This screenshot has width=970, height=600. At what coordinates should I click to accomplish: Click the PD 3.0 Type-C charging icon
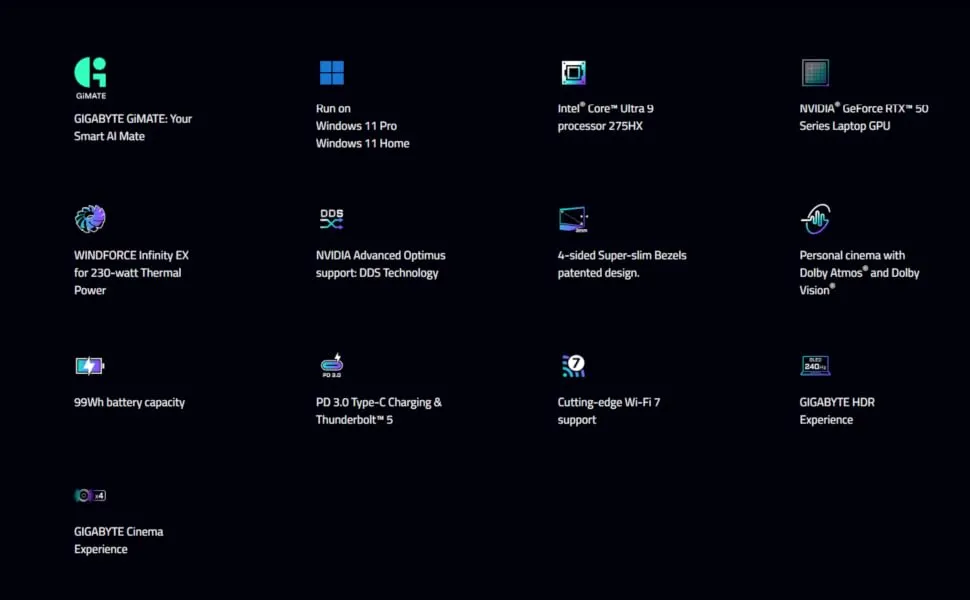[332, 366]
